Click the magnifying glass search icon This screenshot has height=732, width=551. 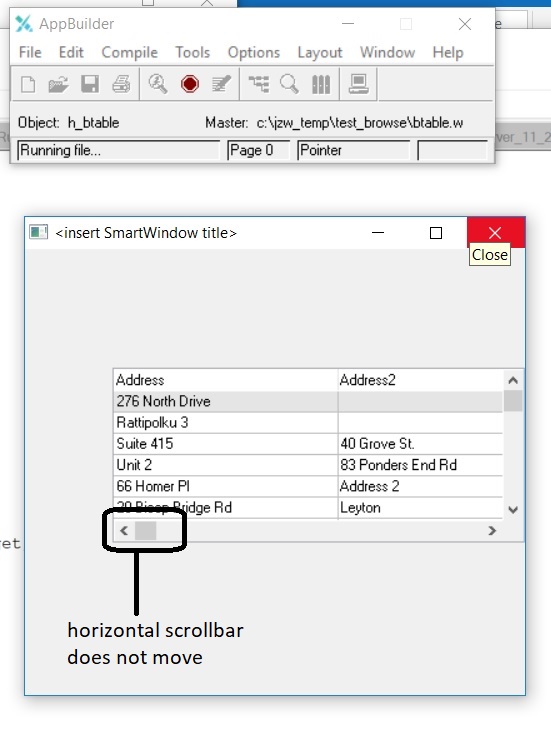tap(289, 84)
